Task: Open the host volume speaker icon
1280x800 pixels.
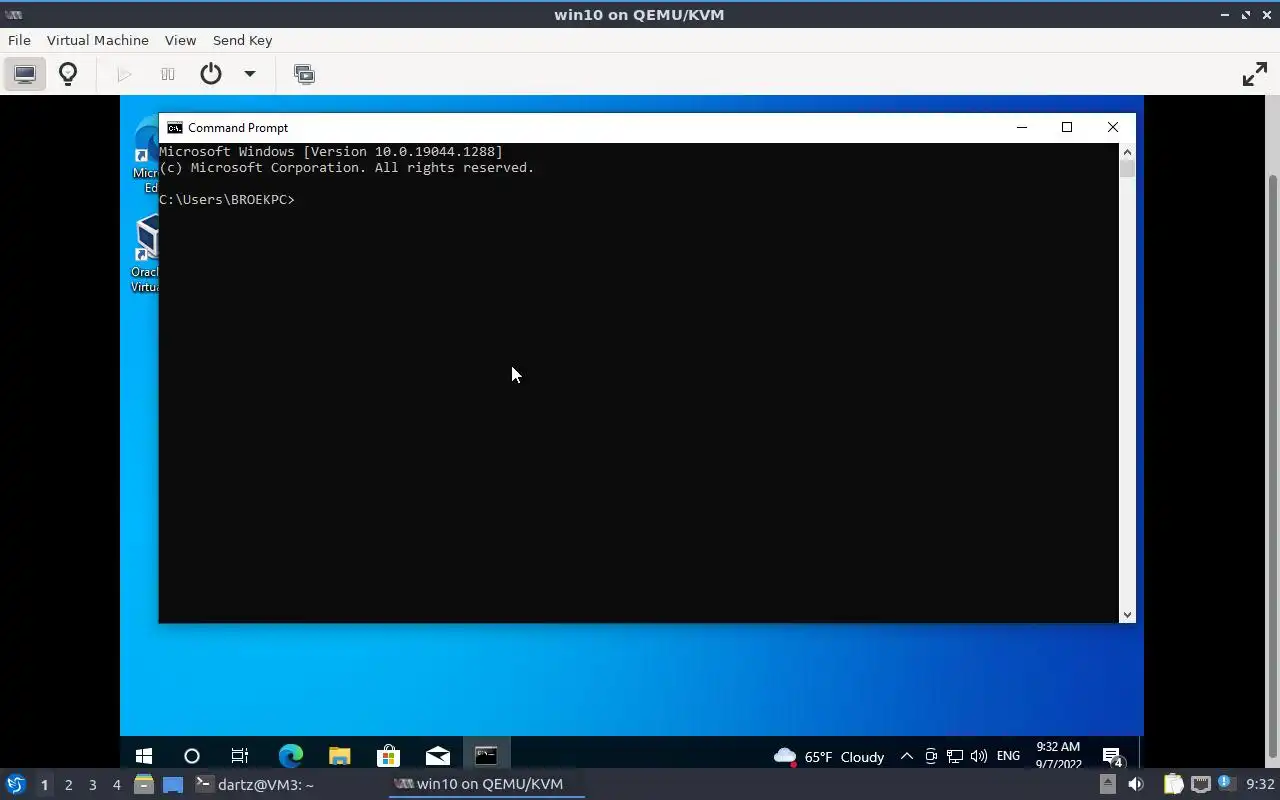Action: [1135, 784]
